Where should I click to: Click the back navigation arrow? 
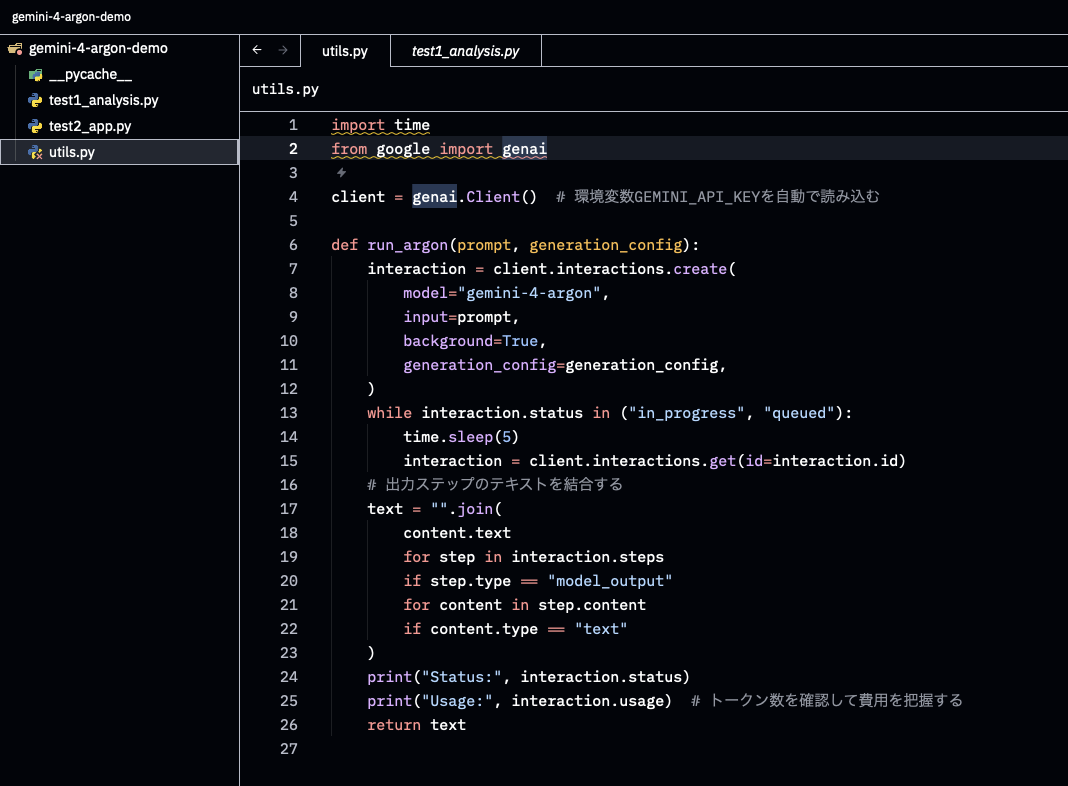point(257,50)
